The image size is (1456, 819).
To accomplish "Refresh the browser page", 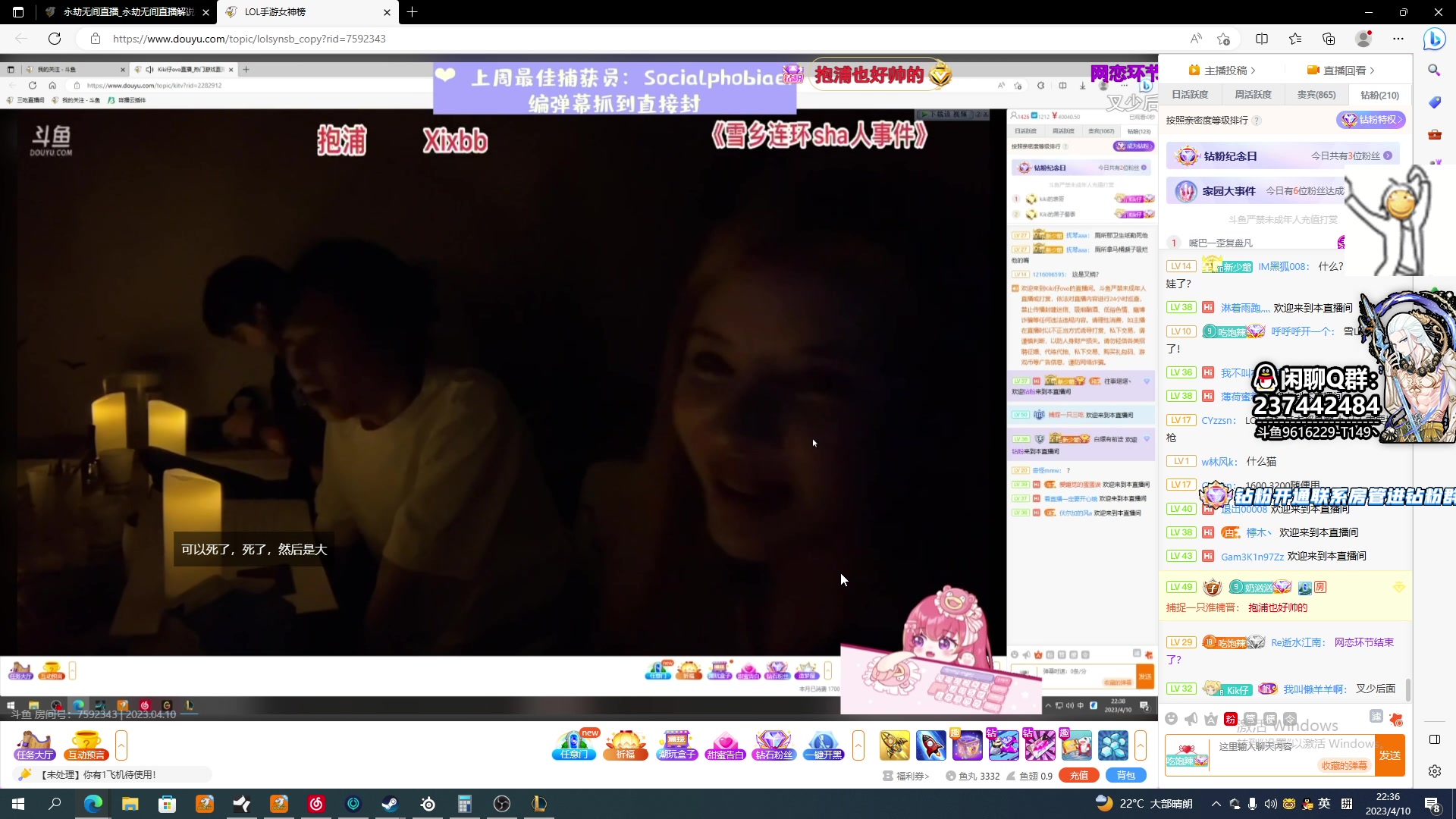I will (55, 39).
